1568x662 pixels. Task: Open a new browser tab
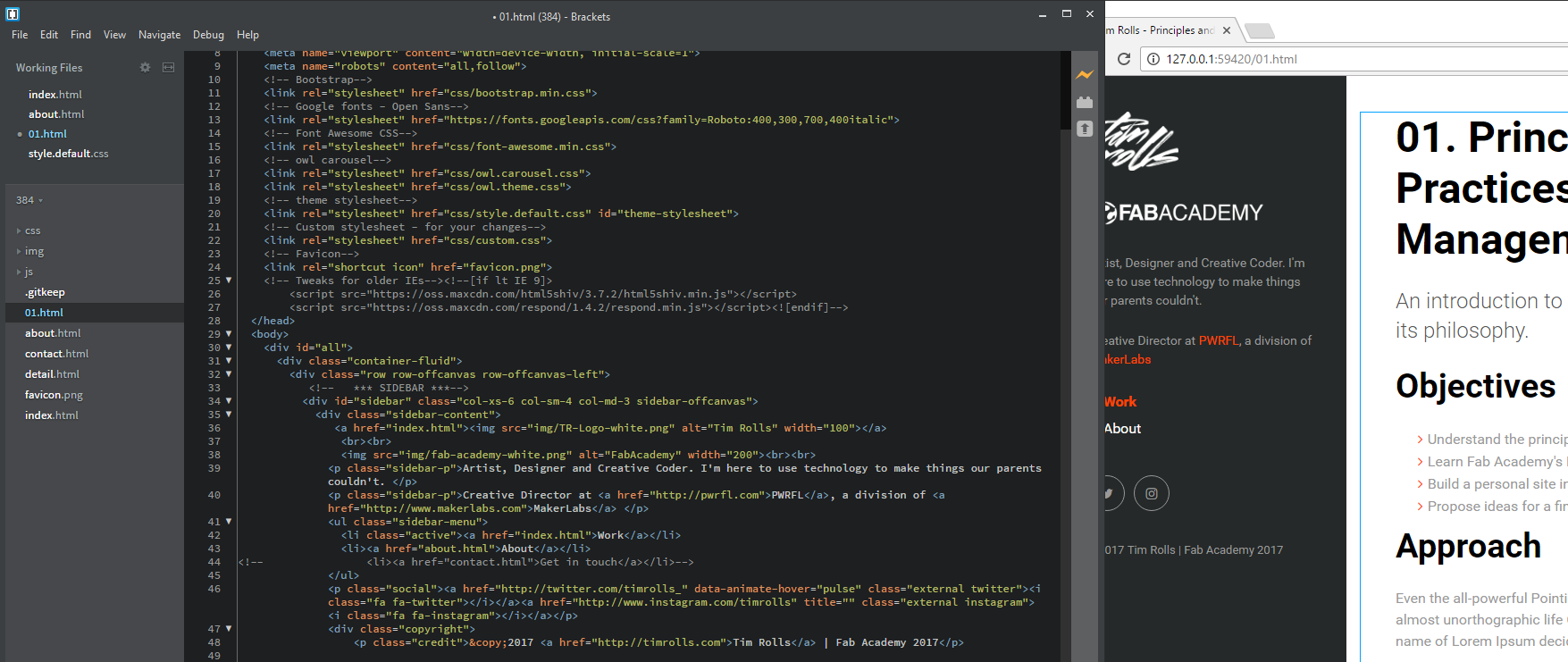pyautogui.click(x=1260, y=31)
